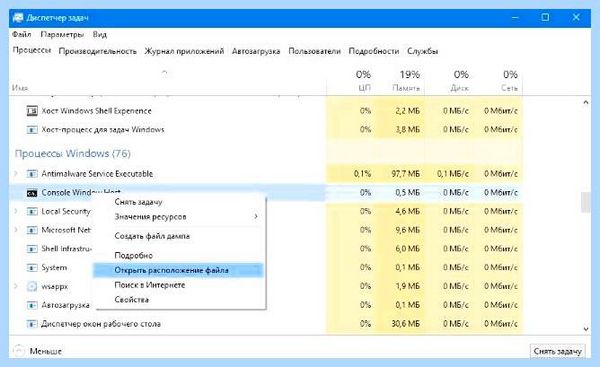
Task: Click the Хост Windows Shell Experience icon
Action: [32, 111]
